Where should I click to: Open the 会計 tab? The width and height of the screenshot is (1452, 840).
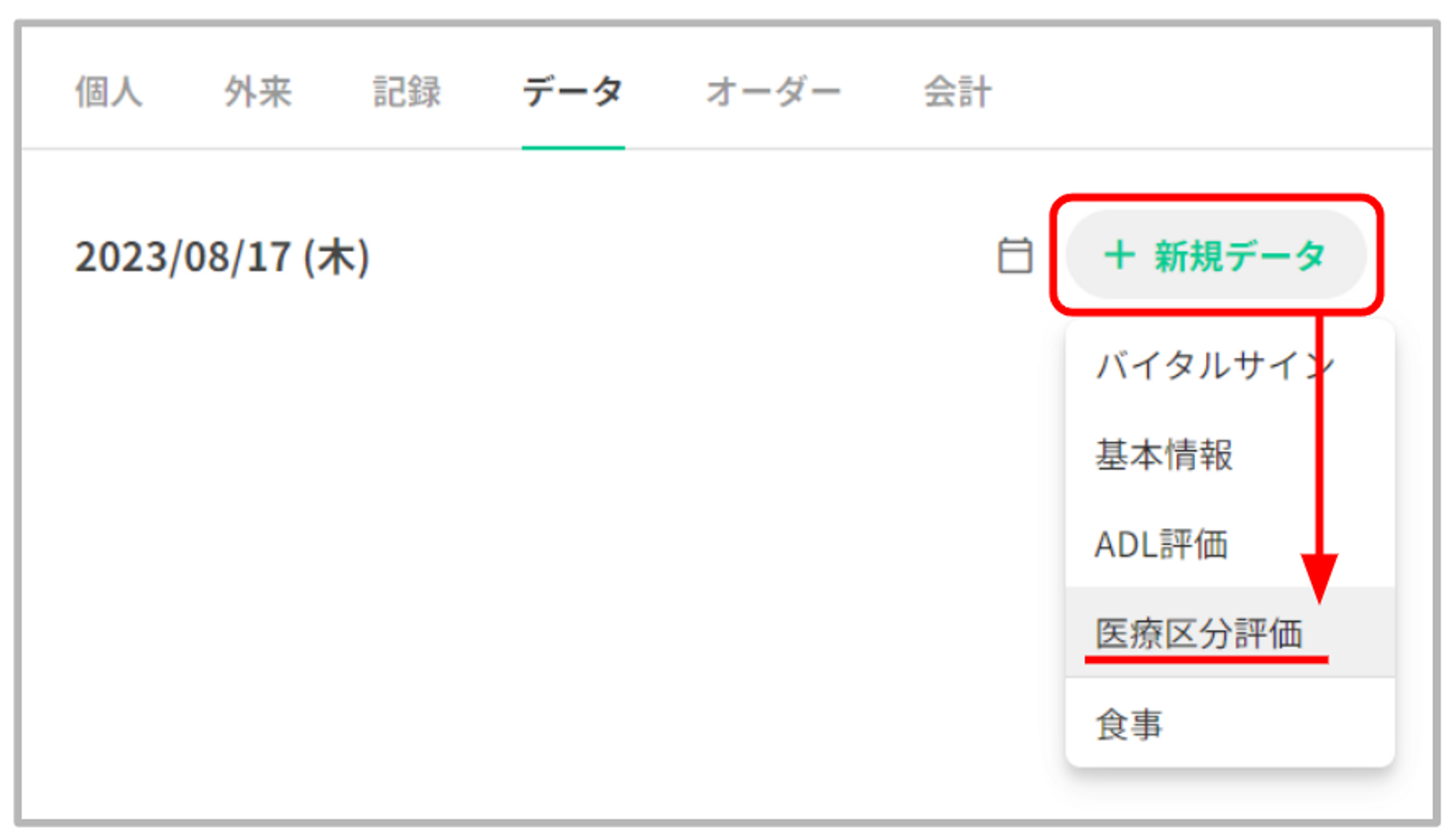pyautogui.click(x=957, y=92)
